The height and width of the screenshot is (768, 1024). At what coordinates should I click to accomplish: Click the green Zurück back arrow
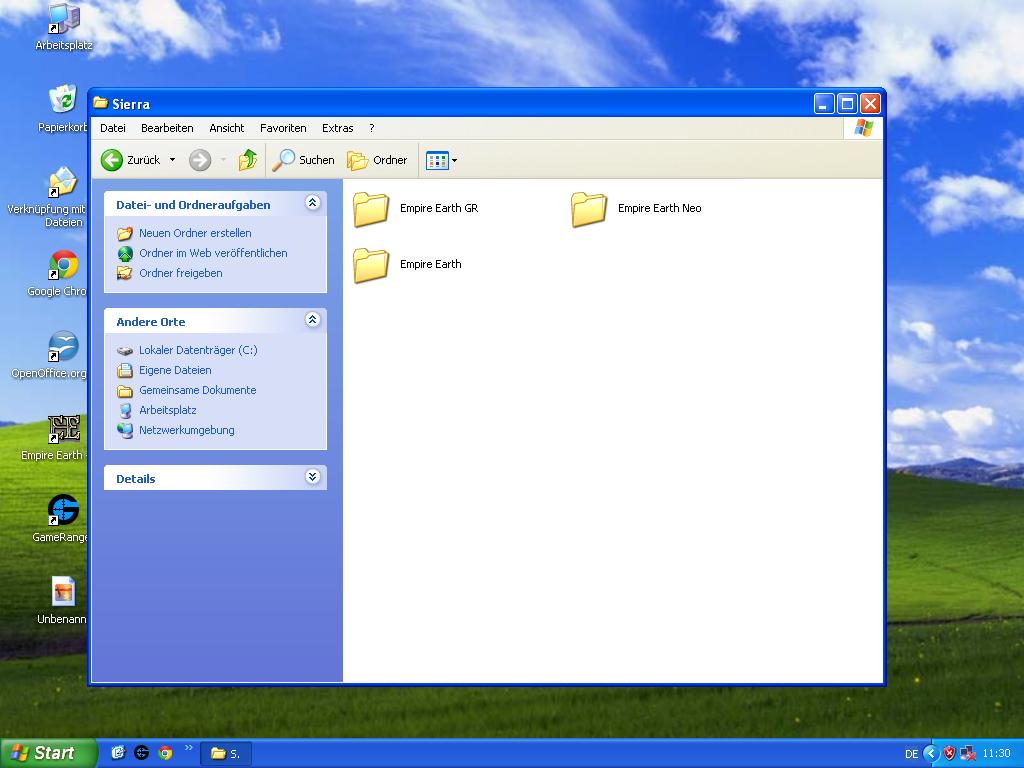(x=112, y=160)
